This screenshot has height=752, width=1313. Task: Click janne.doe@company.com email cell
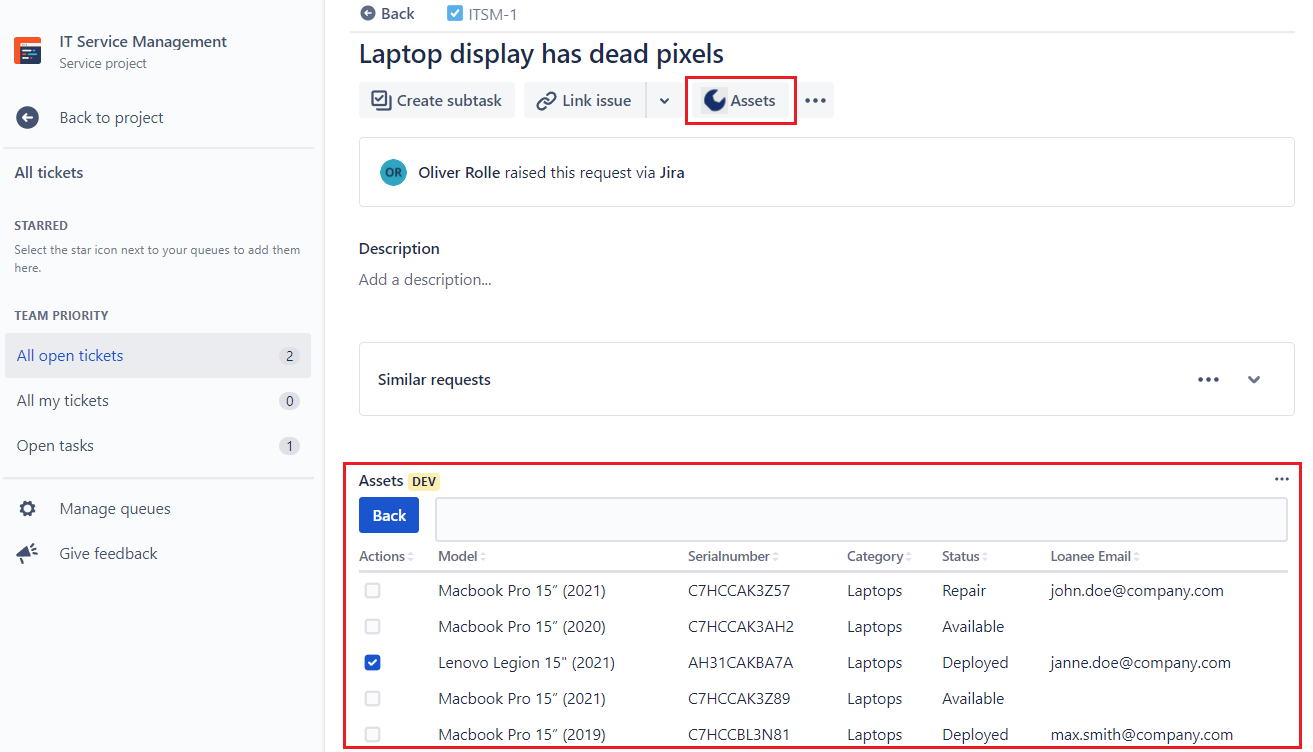pyautogui.click(x=1140, y=663)
